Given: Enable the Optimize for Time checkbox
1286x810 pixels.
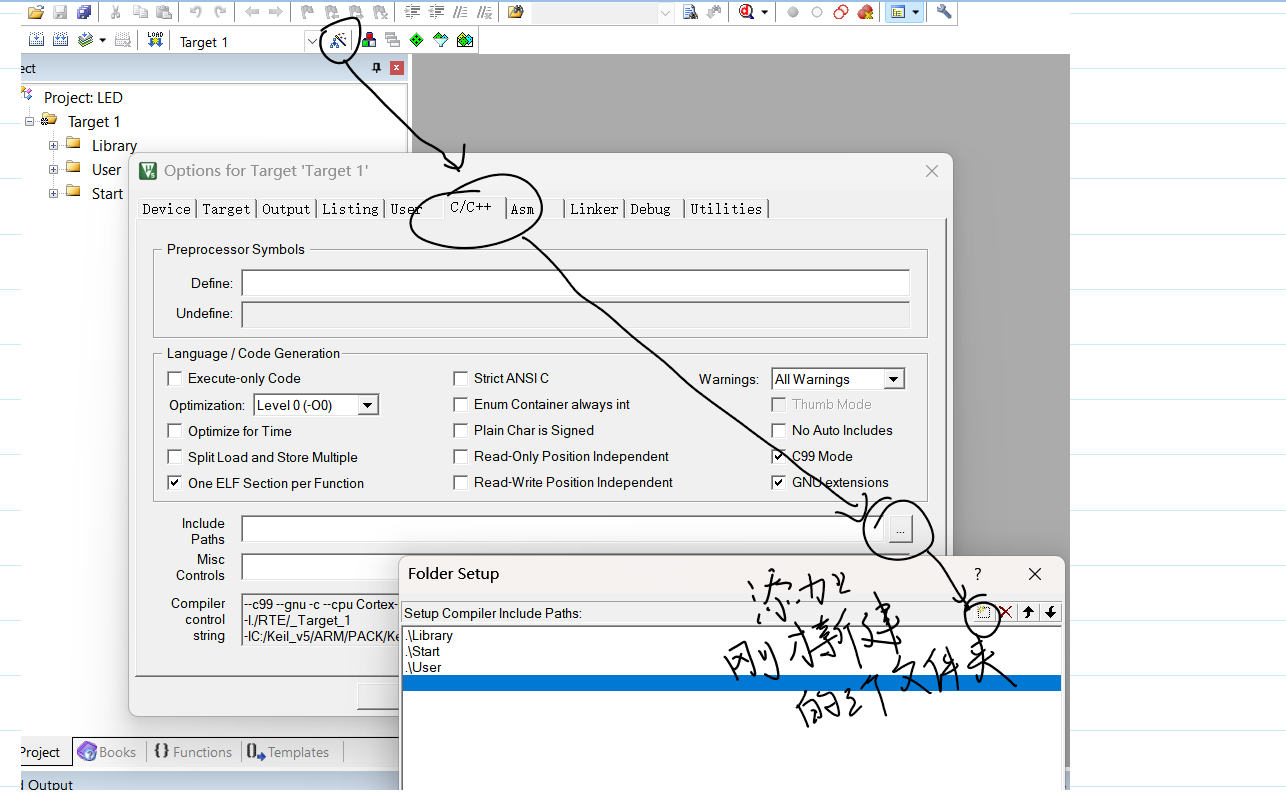Looking at the screenshot, I should coord(175,431).
